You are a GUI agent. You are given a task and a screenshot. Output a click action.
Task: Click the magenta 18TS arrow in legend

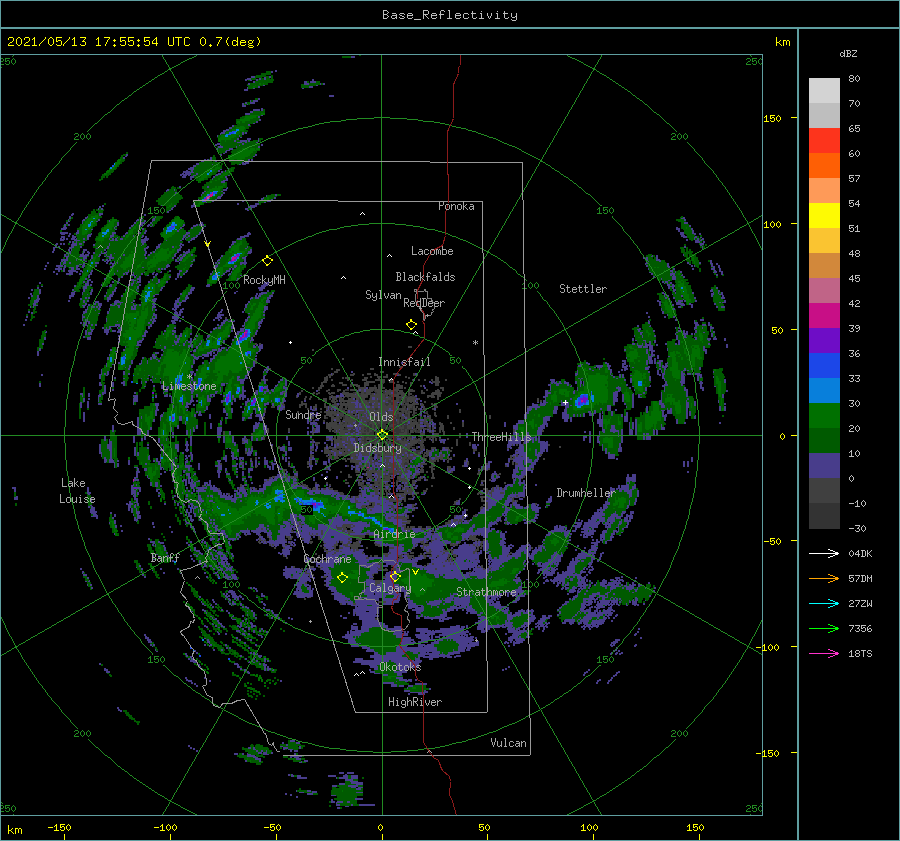point(824,653)
